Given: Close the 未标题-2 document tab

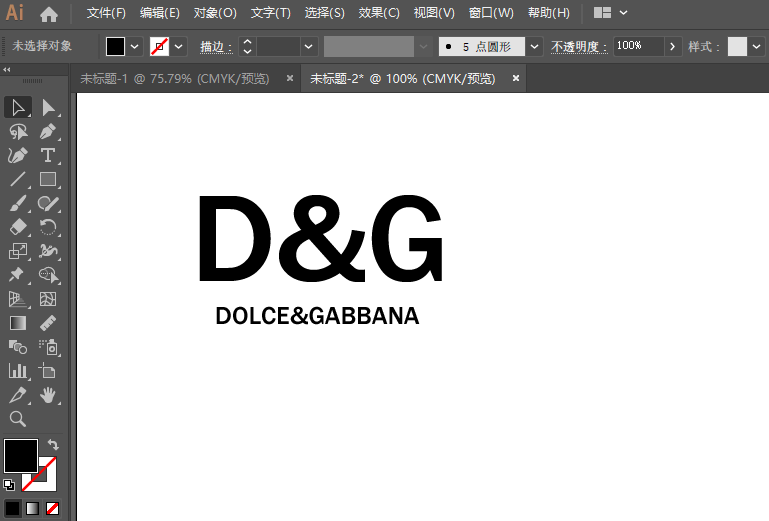Looking at the screenshot, I should 515,78.
